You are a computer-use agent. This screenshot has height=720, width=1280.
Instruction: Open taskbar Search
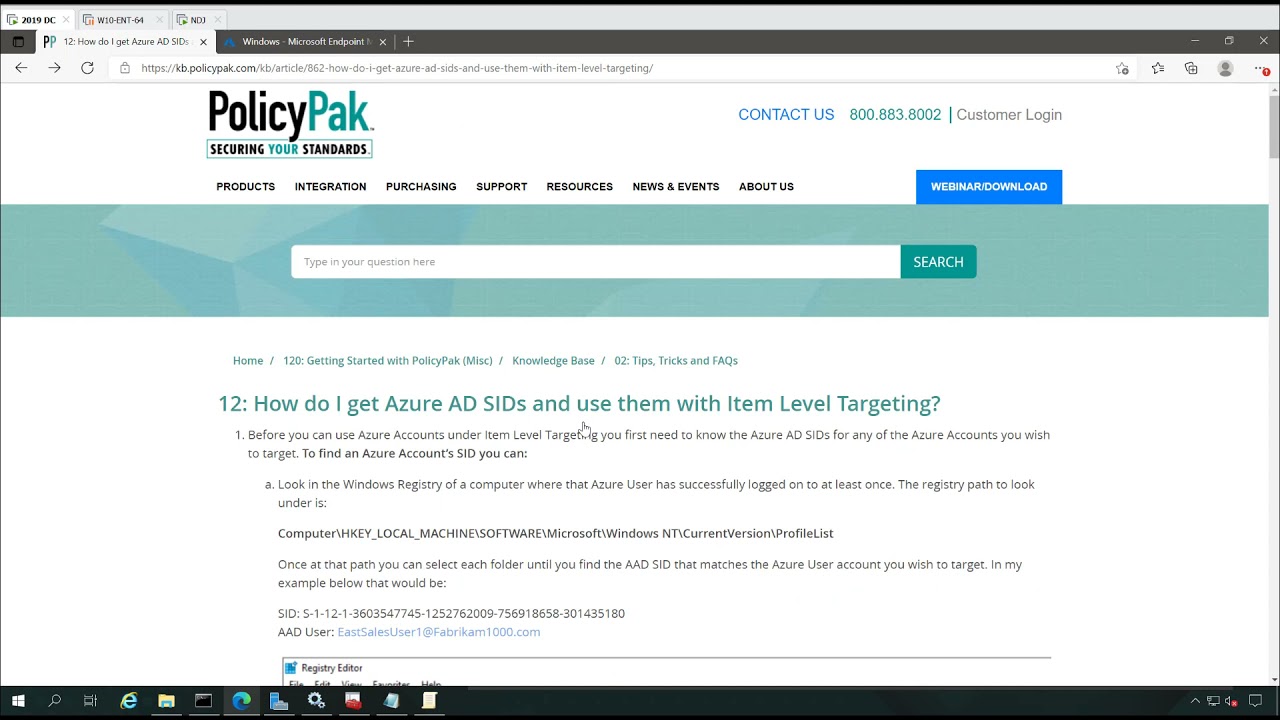55,702
